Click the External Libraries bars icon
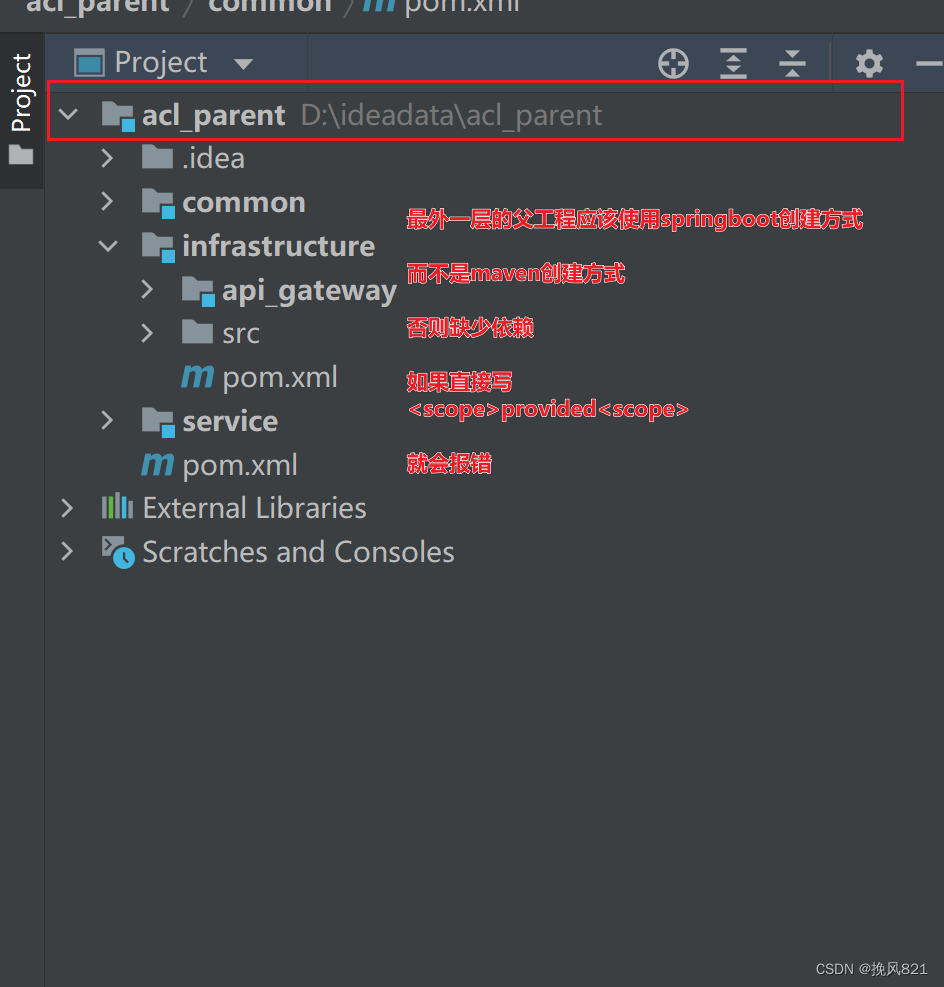944x987 pixels. pos(117,507)
